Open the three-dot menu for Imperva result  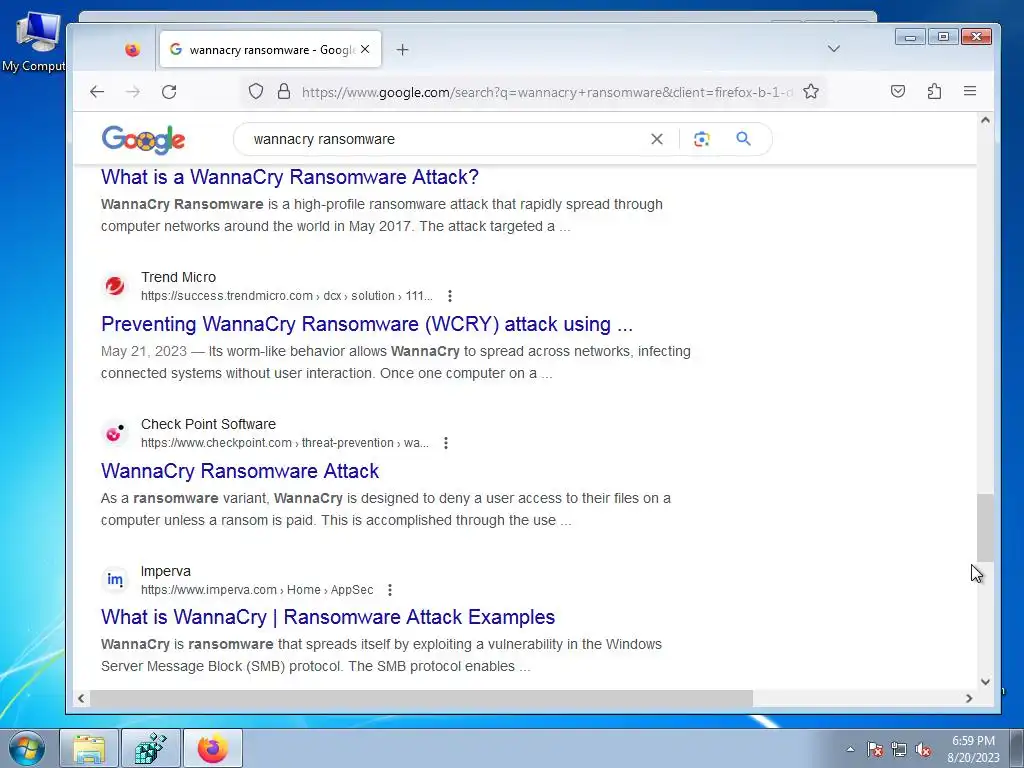tap(390, 590)
